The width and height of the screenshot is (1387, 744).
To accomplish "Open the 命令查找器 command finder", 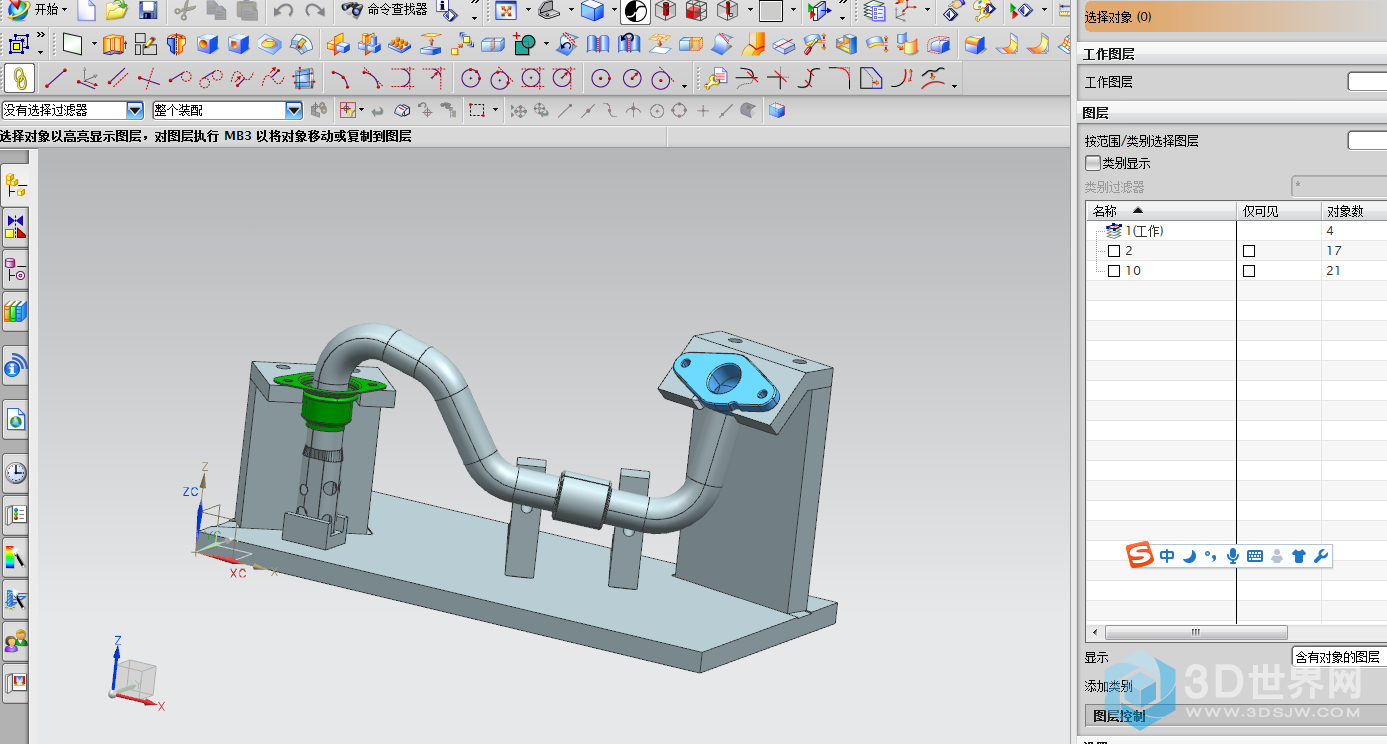I will tap(384, 10).
